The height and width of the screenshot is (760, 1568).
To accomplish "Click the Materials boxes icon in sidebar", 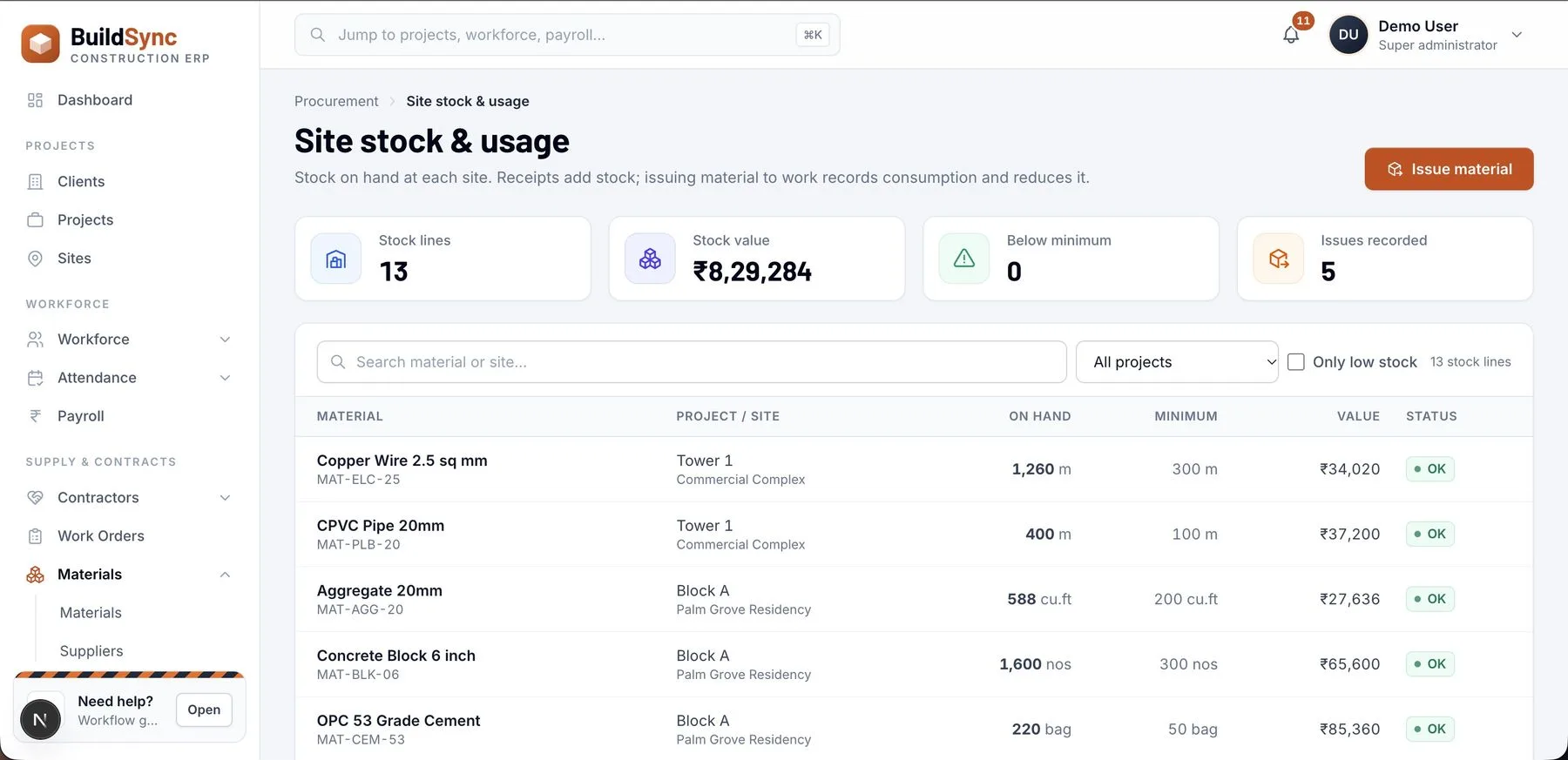I will click(35, 575).
